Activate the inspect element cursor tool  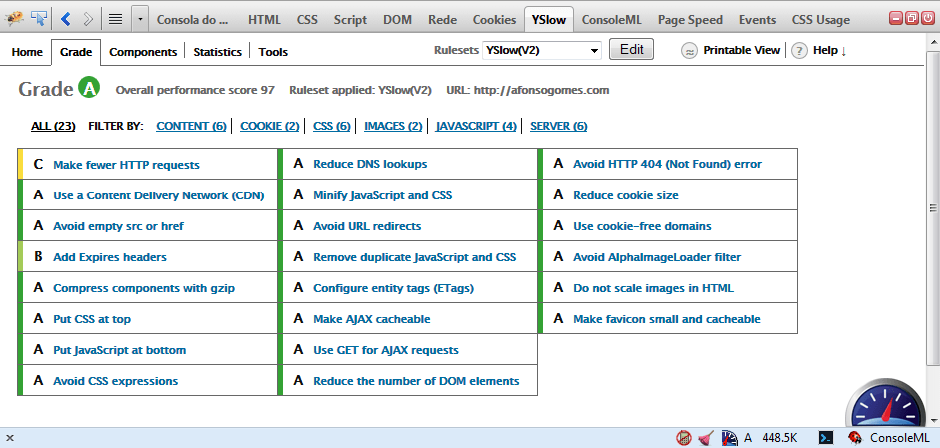[40, 19]
